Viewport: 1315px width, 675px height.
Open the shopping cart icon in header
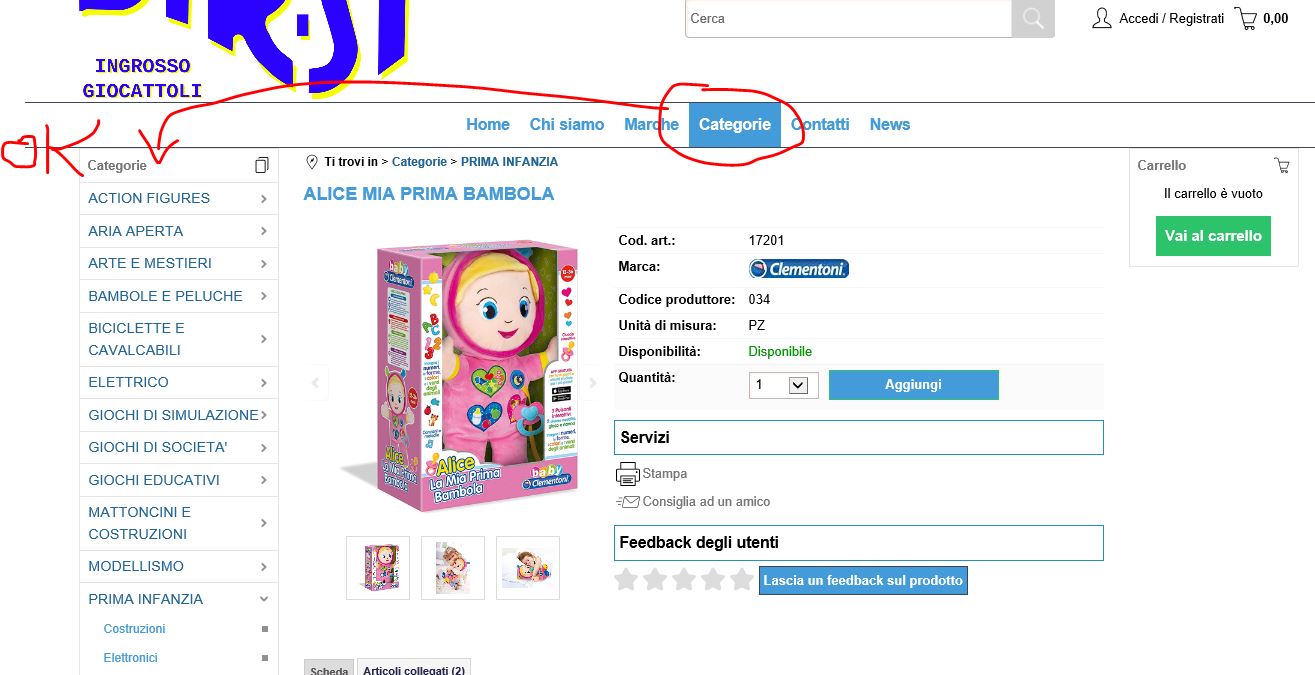(1246, 18)
